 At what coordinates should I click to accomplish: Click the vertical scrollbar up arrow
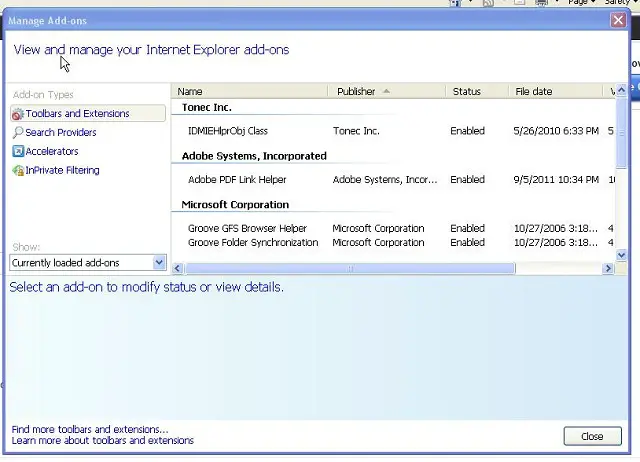coord(621,90)
